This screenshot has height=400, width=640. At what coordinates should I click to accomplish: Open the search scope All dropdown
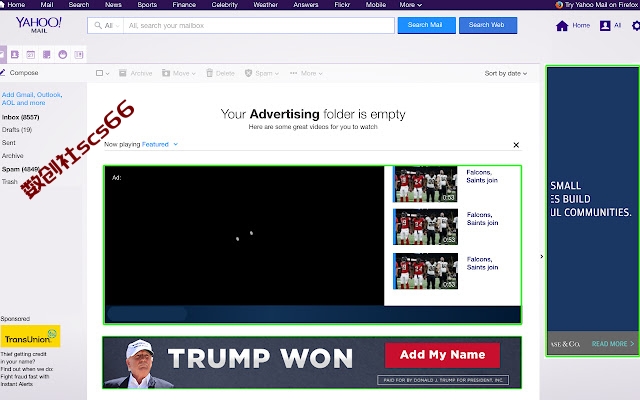(107, 25)
